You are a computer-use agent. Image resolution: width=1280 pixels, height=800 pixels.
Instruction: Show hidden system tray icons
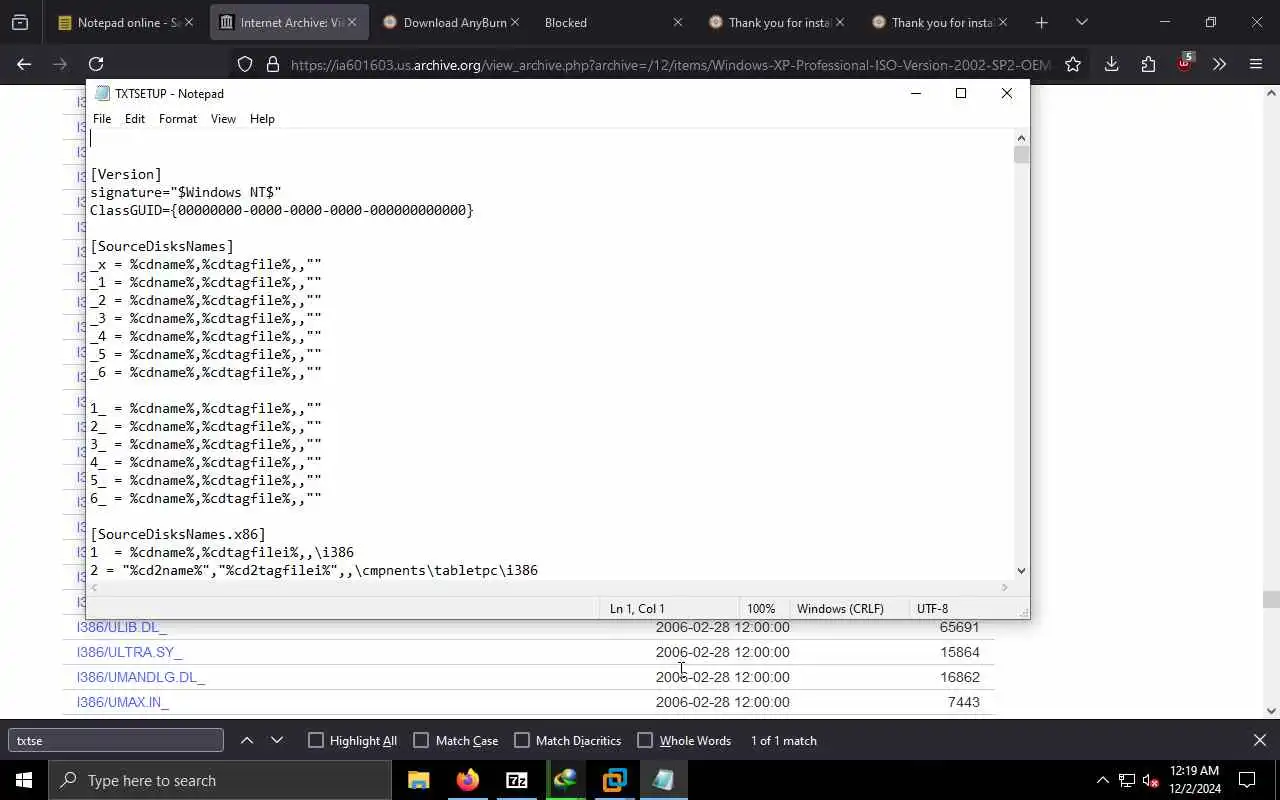pos(1102,780)
